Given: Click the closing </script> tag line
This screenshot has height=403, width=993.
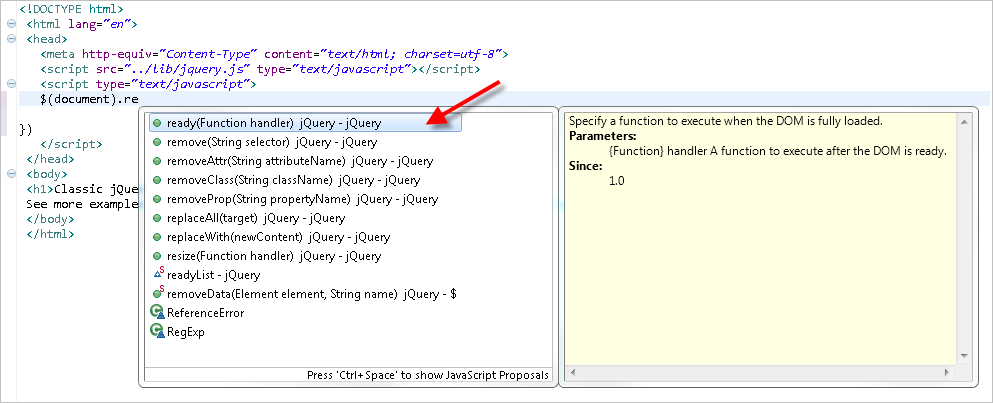Looking at the screenshot, I should pos(71,144).
